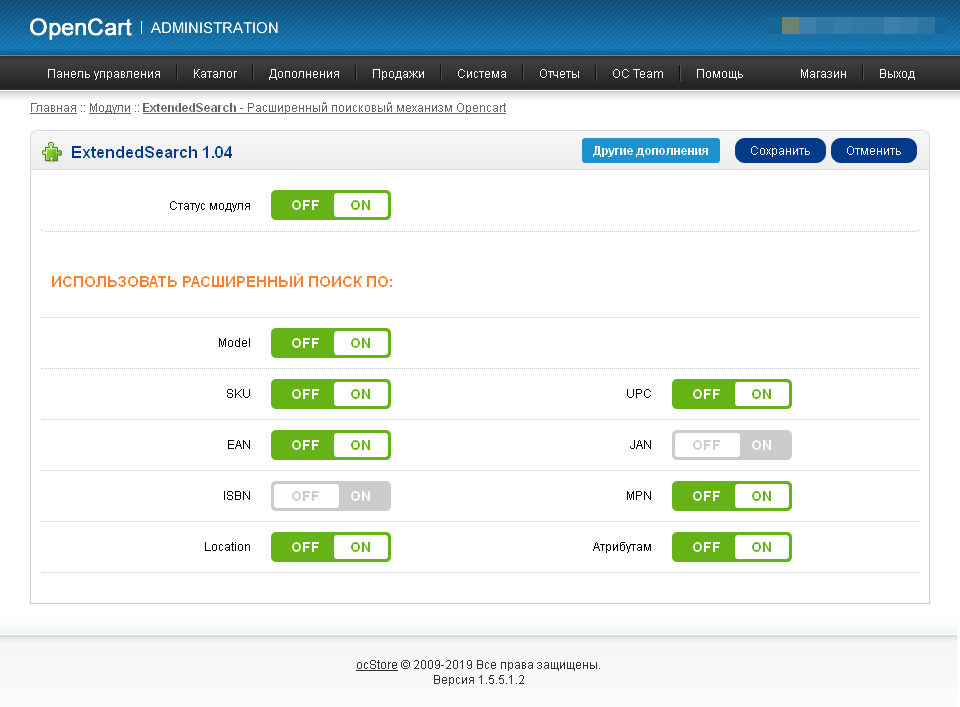
Task: Open the Система menu
Action: click(482, 73)
